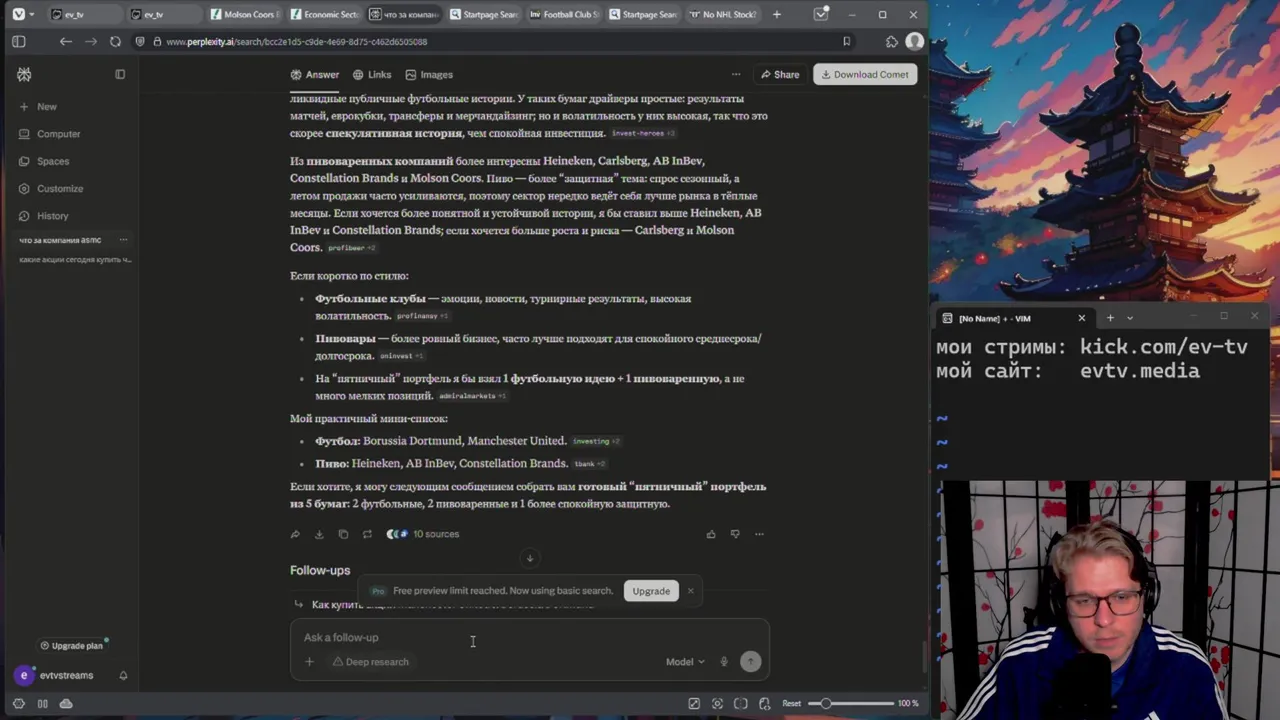Click the Perplexity logo in sidebar
The width and height of the screenshot is (1280, 720).
(24, 74)
